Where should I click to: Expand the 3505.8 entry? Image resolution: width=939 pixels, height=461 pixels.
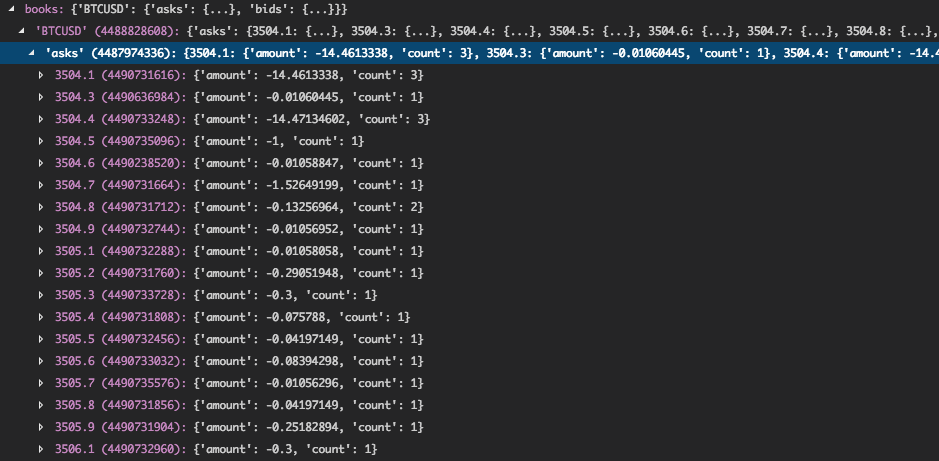(x=41, y=405)
